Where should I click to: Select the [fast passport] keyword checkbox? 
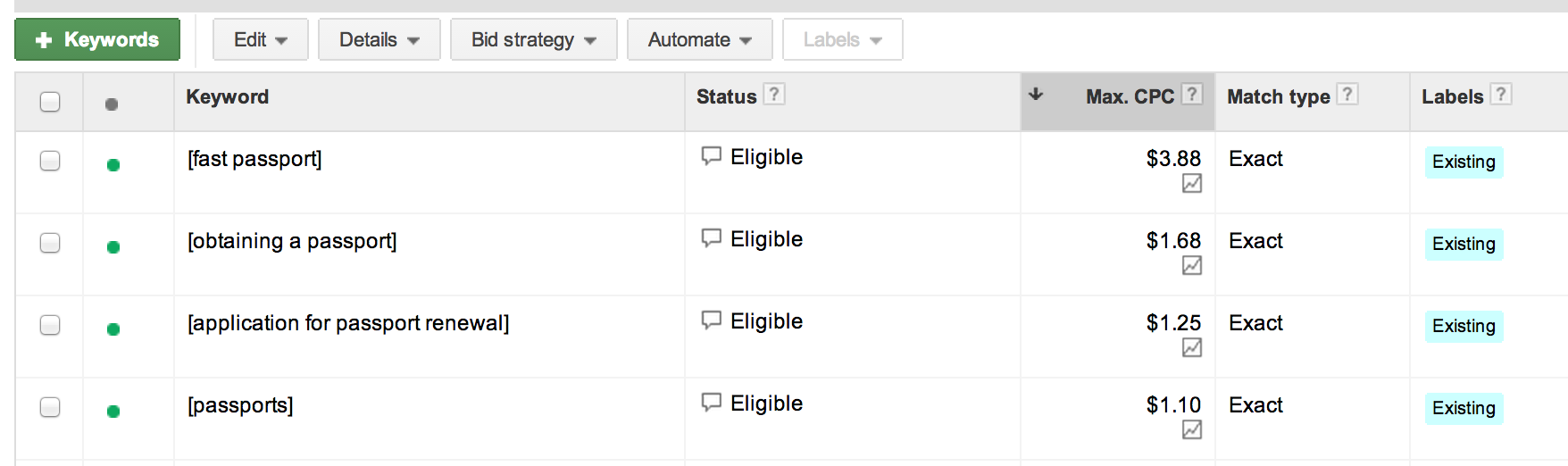(50, 161)
